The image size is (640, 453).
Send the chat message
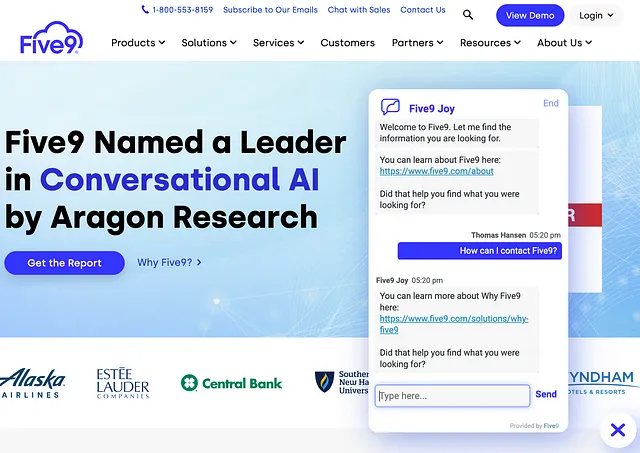546,394
